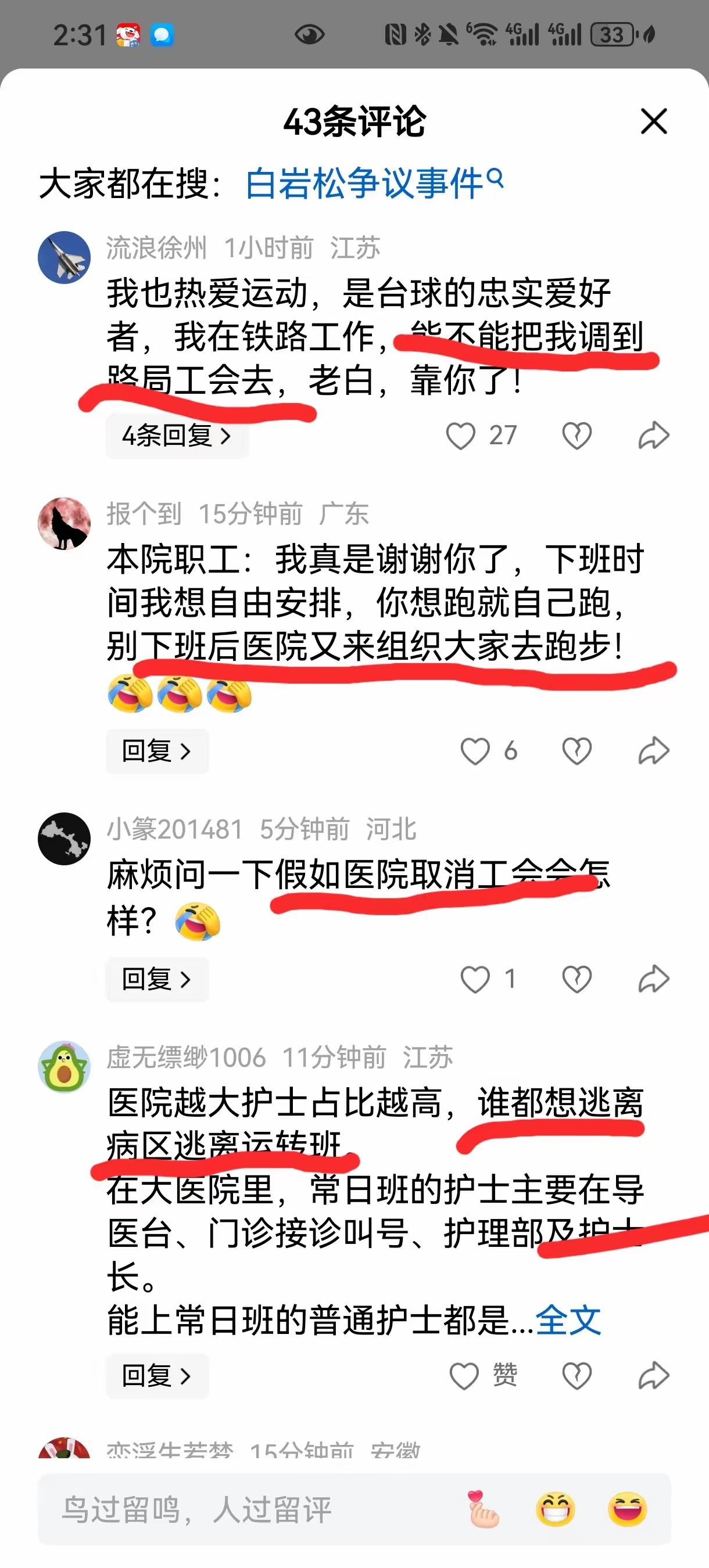Image resolution: width=709 pixels, height=1568 pixels.
Task: Expand 4条回复 replies under first comment
Action: (x=177, y=436)
